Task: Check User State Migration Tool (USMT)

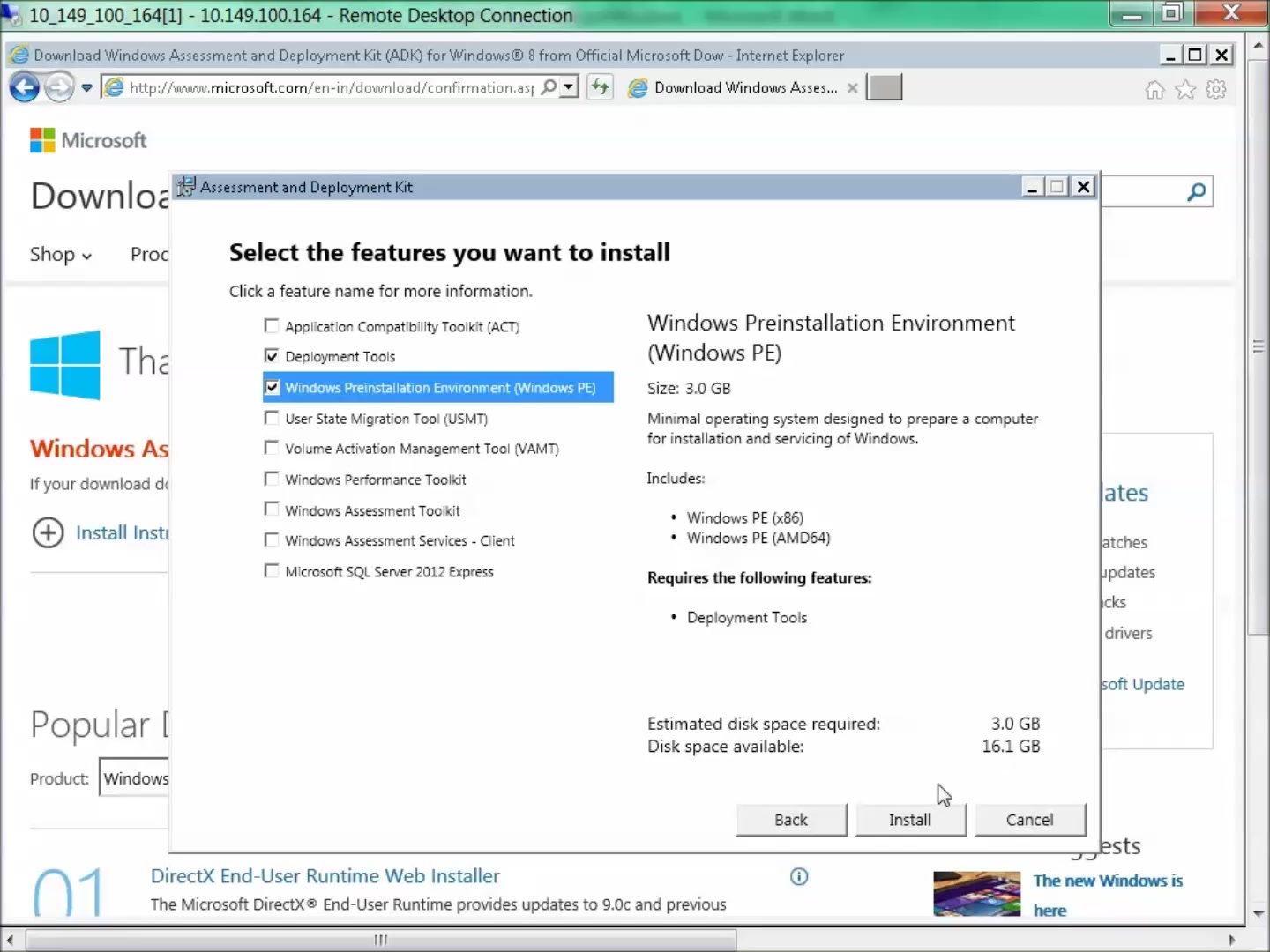Action: click(272, 418)
